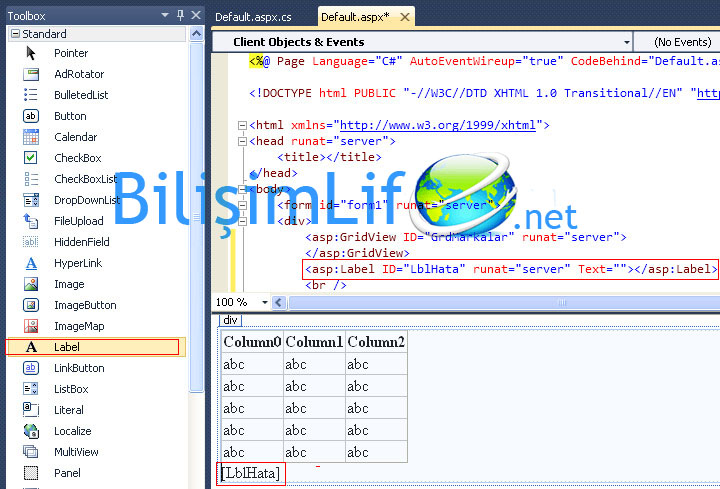Image resolution: width=720 pixels, height=489 pixels.
Task: Click the DOCTYPE declaration line
Action: tap(484, 93)
